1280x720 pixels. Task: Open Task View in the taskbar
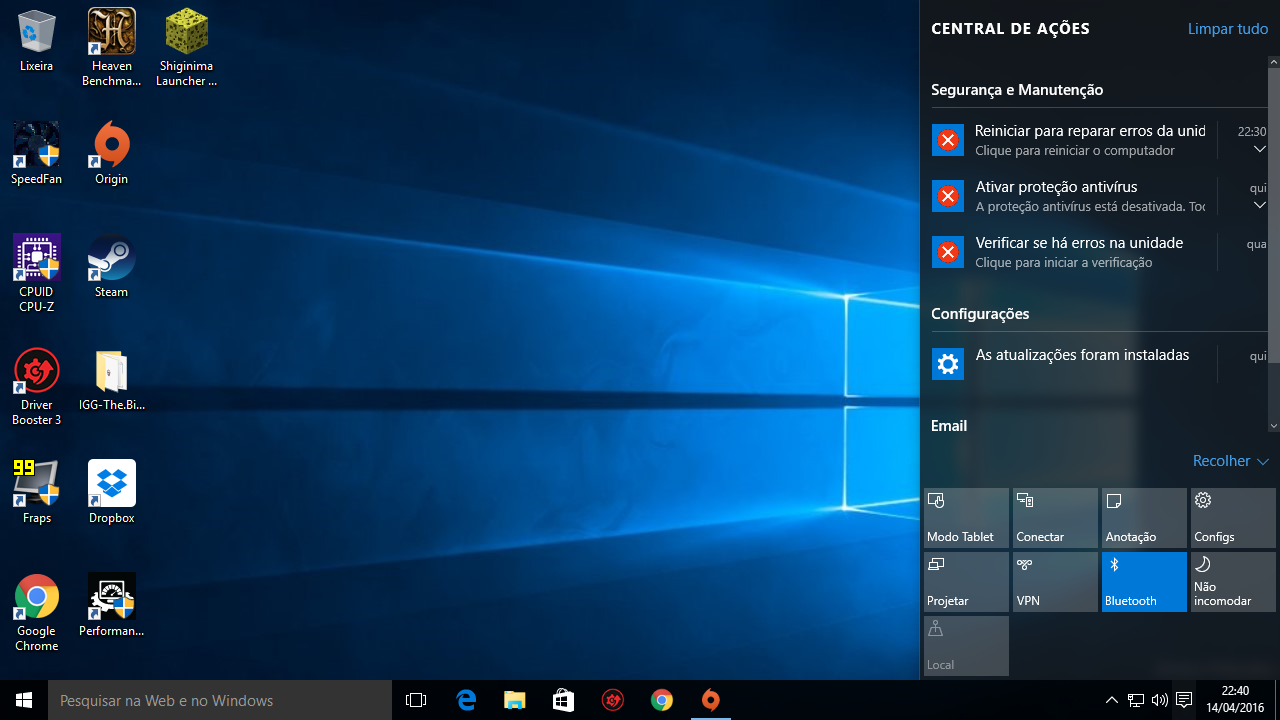[x=416, y=700]
